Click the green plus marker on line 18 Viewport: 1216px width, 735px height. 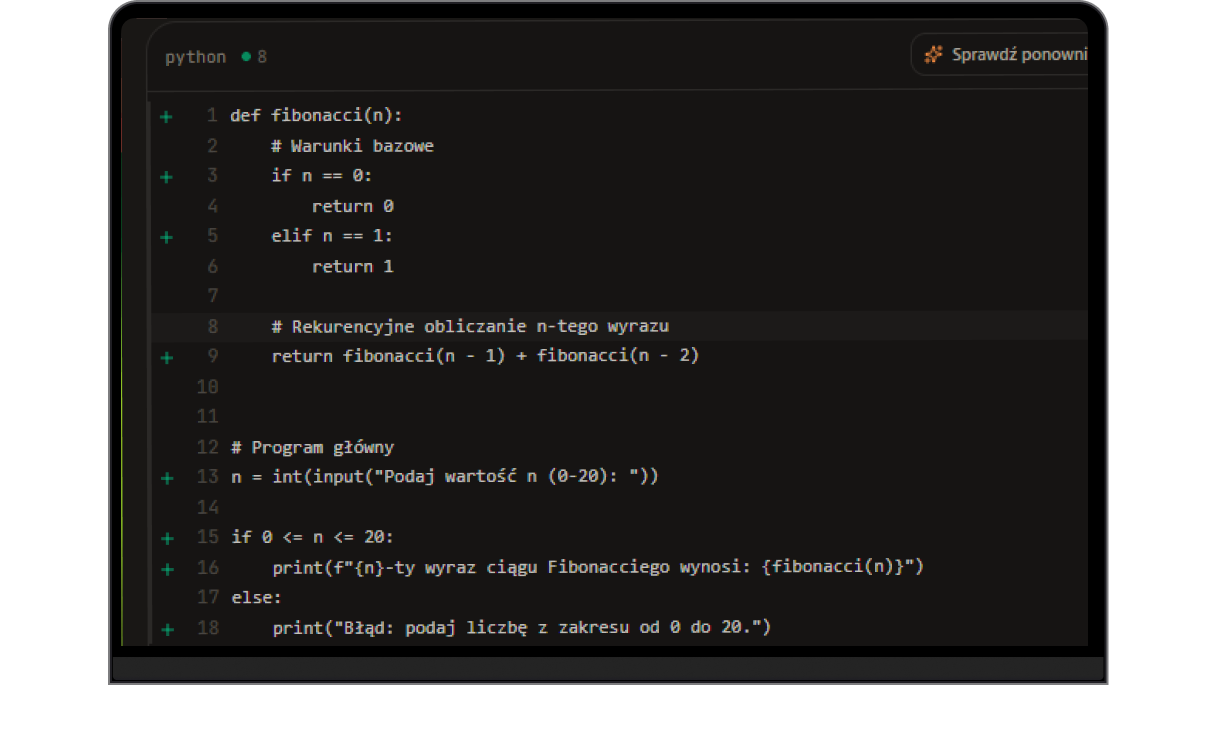(167, 630)
